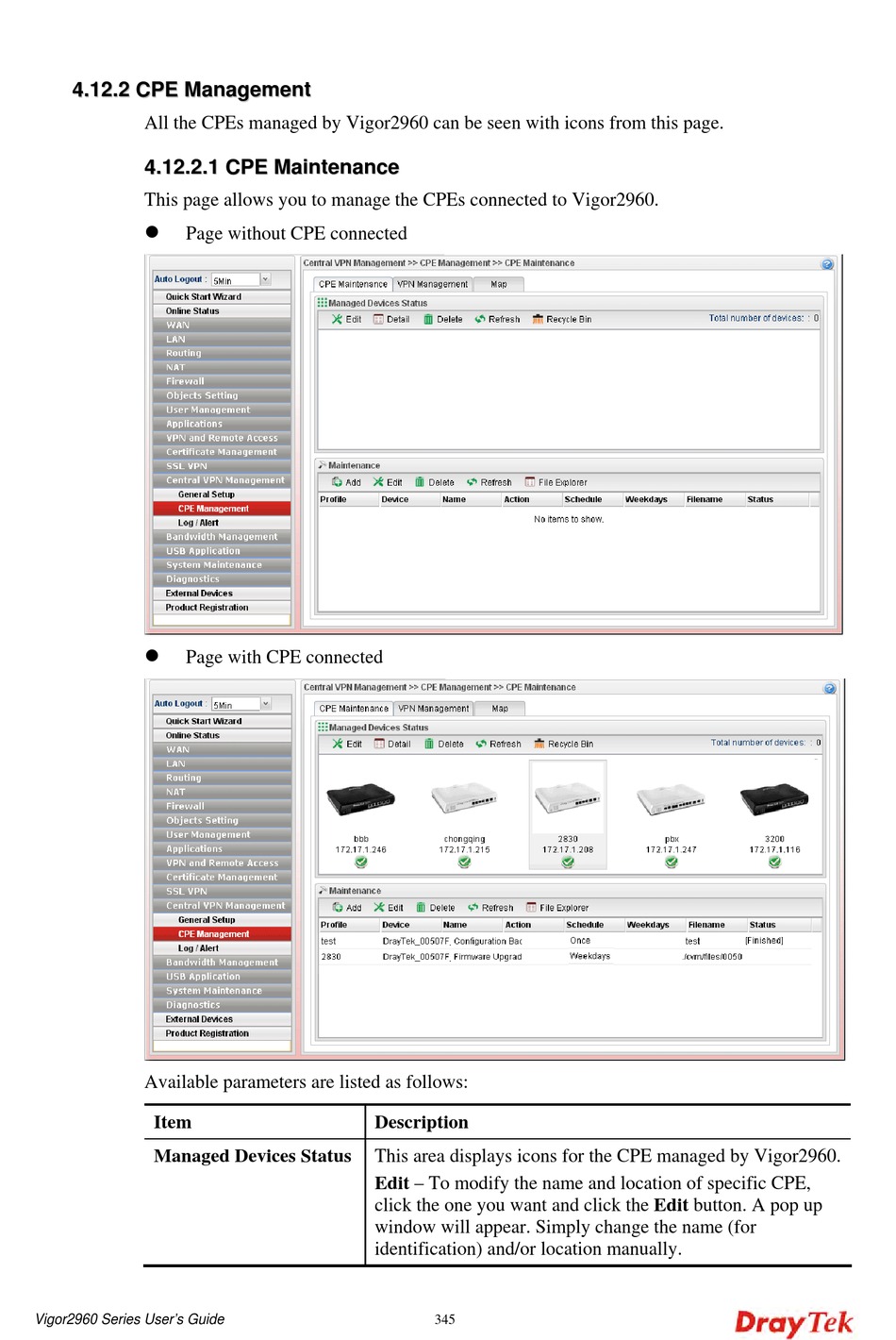Image resolution: width=896 pixels, height=1340 pixels.
Task: Click green status check under 3200 device
Action: tap(774, 863)
